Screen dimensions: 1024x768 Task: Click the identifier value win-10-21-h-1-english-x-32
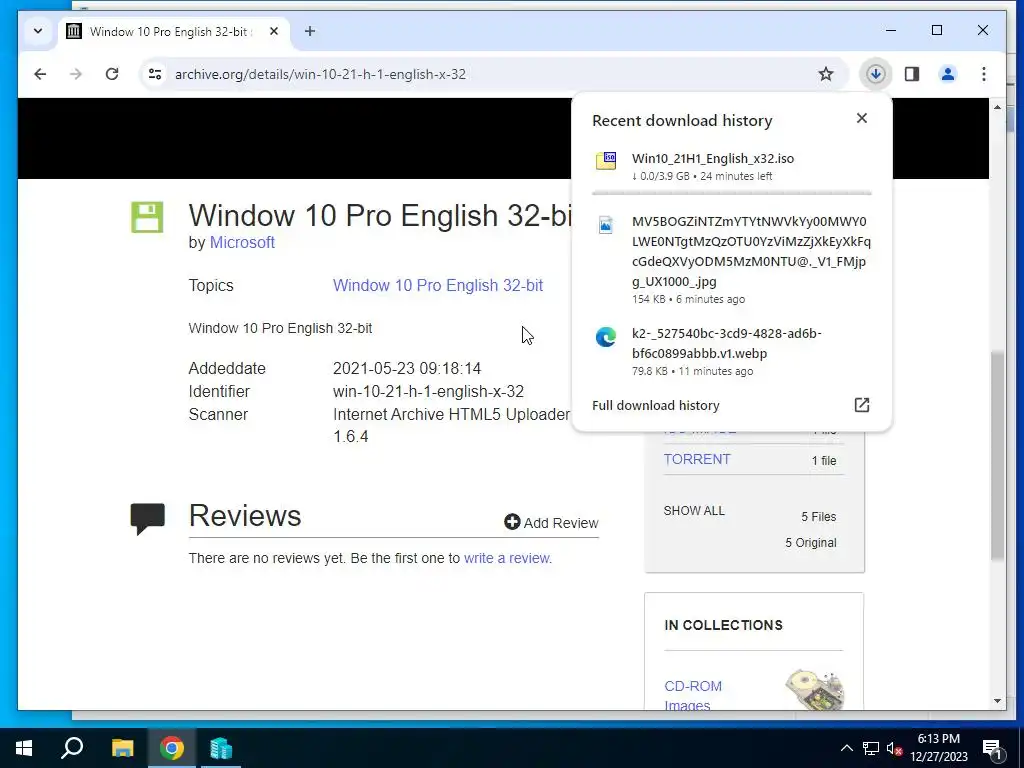[428, 391]
